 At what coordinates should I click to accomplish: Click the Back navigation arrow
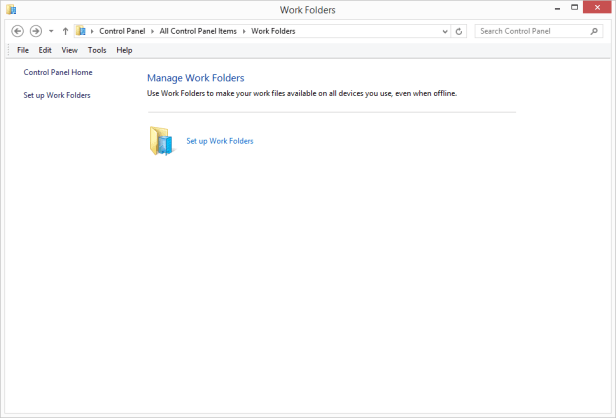pyautogui.click(x=17, y=31)
